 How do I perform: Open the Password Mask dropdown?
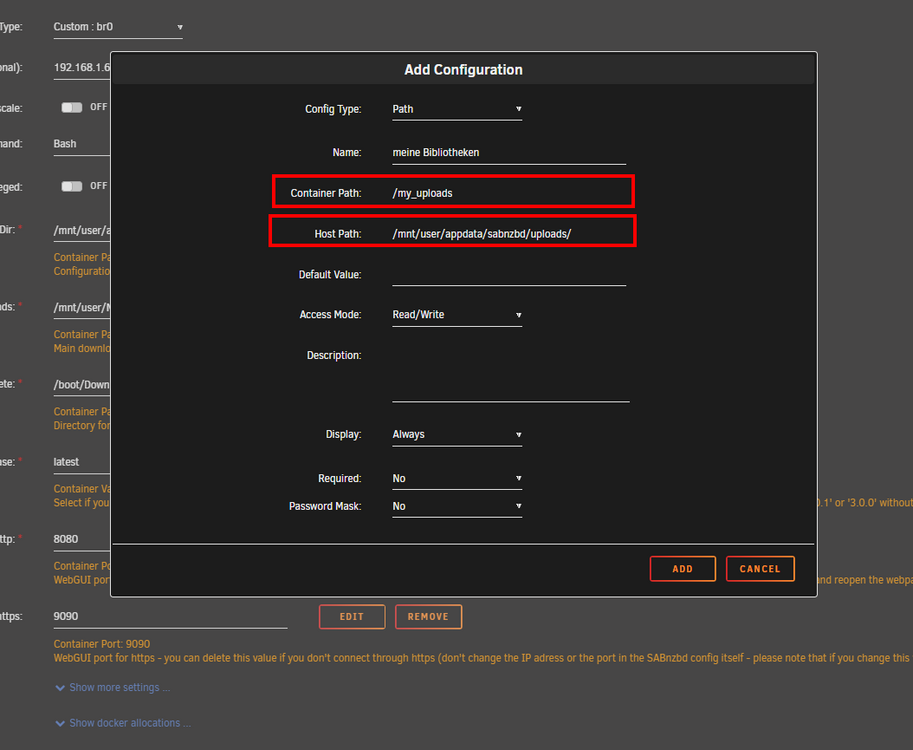point(457,507)
